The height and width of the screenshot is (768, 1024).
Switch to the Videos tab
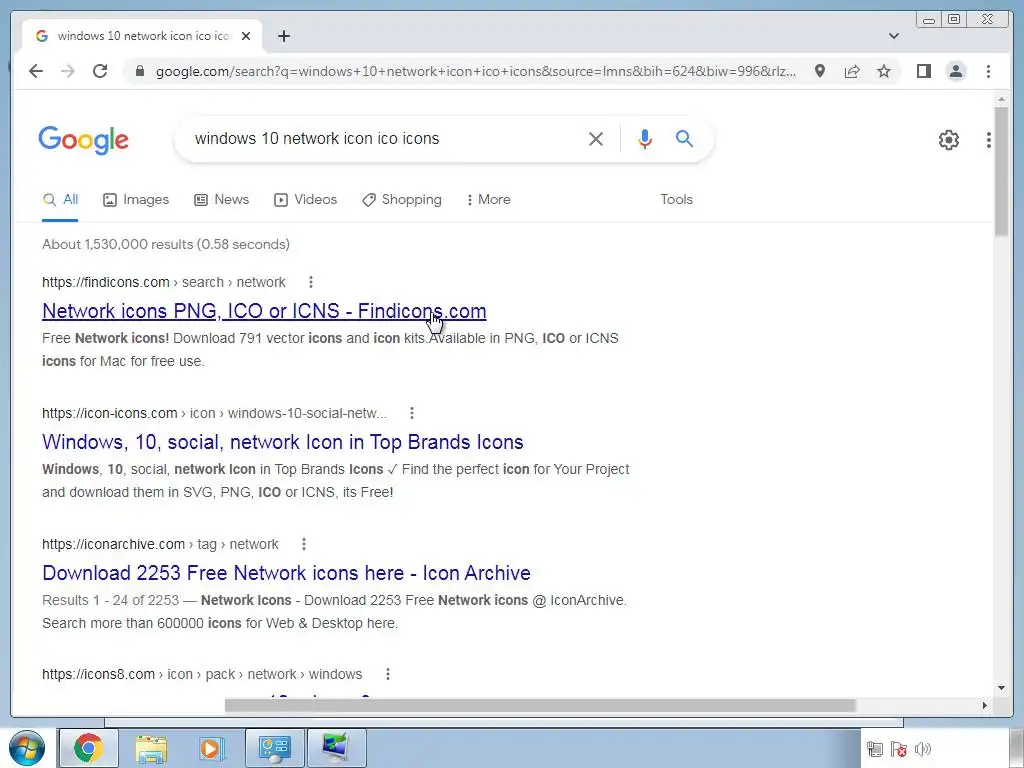[305, 200]
